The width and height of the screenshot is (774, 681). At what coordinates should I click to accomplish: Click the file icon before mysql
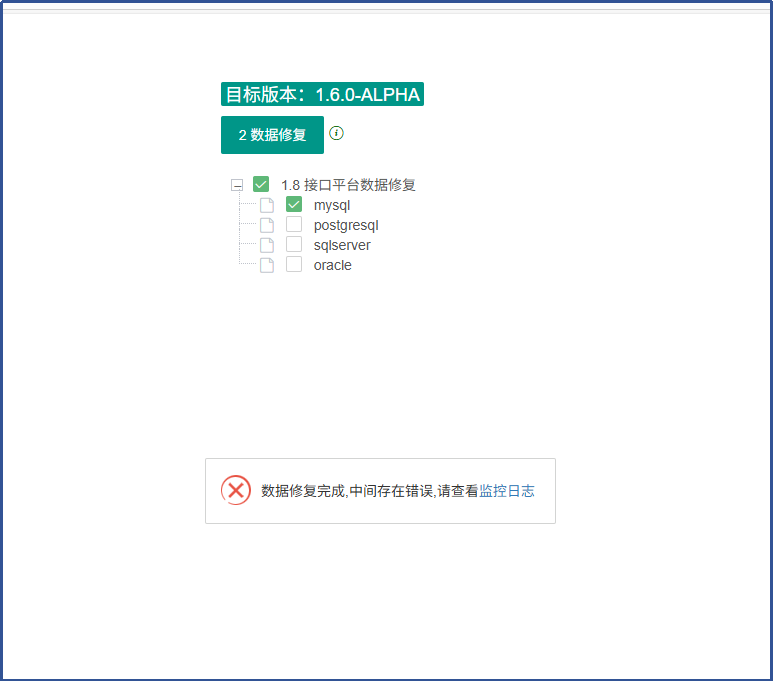(x=267, y=205)
